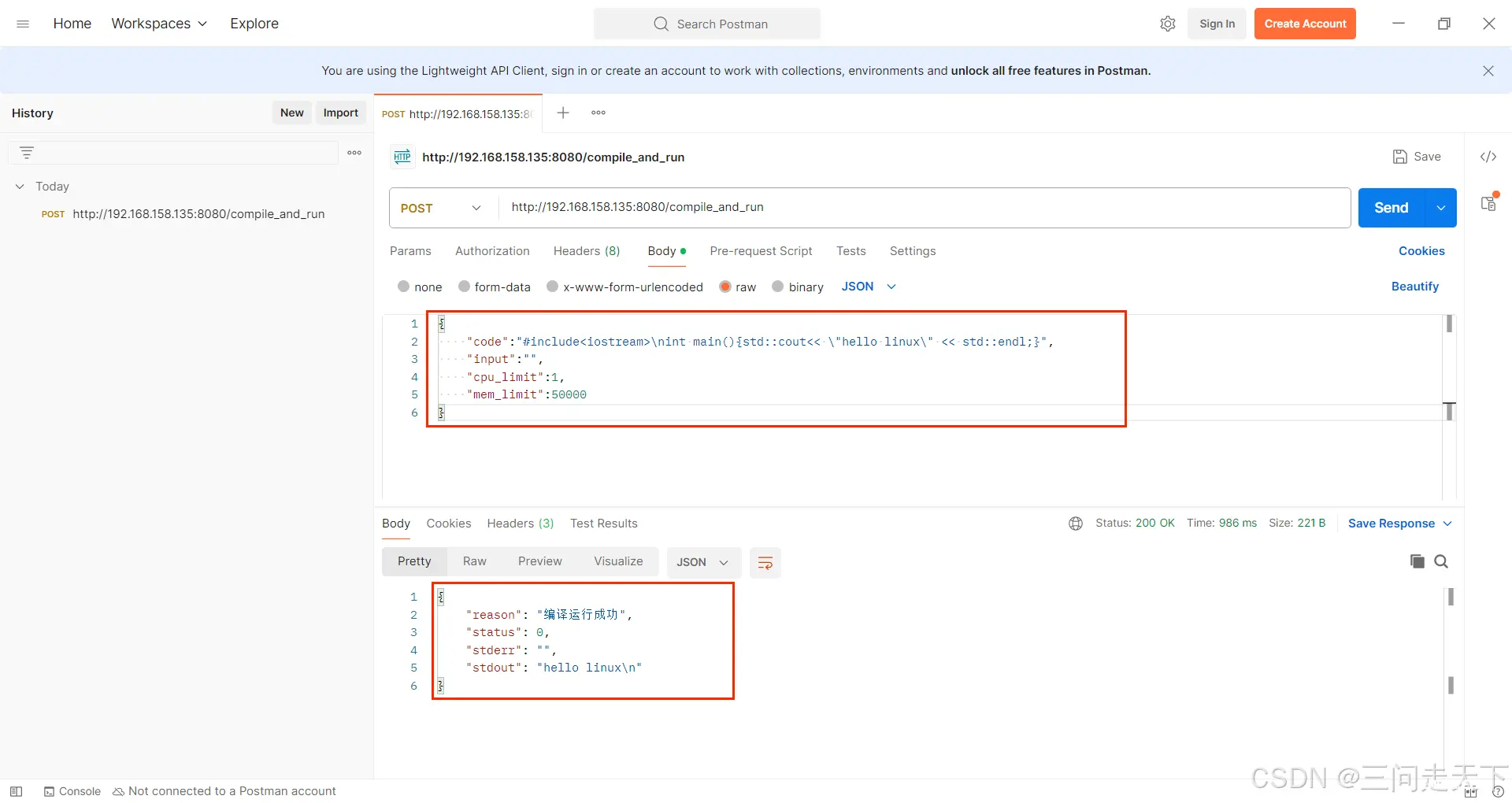This screenshot has width=1512, height=803.
Task: Click the Import button
Action: 341,113
